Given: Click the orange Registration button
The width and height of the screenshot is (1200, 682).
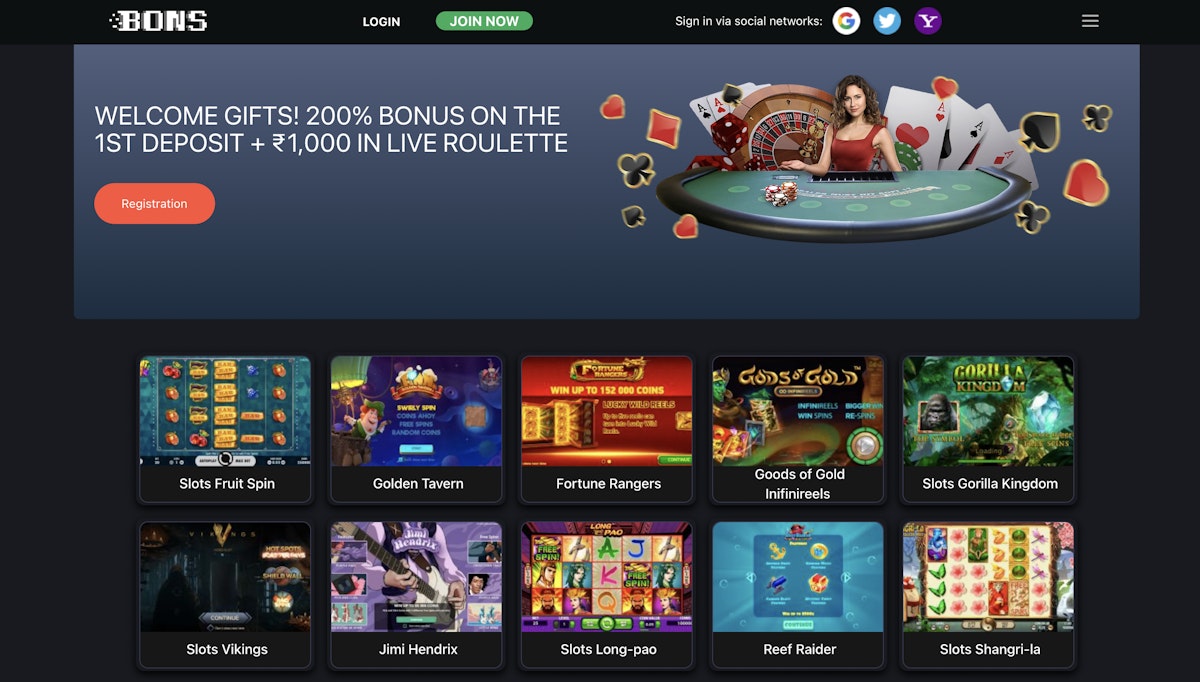Looking at the screenshot, I should [x=154, y=203].
